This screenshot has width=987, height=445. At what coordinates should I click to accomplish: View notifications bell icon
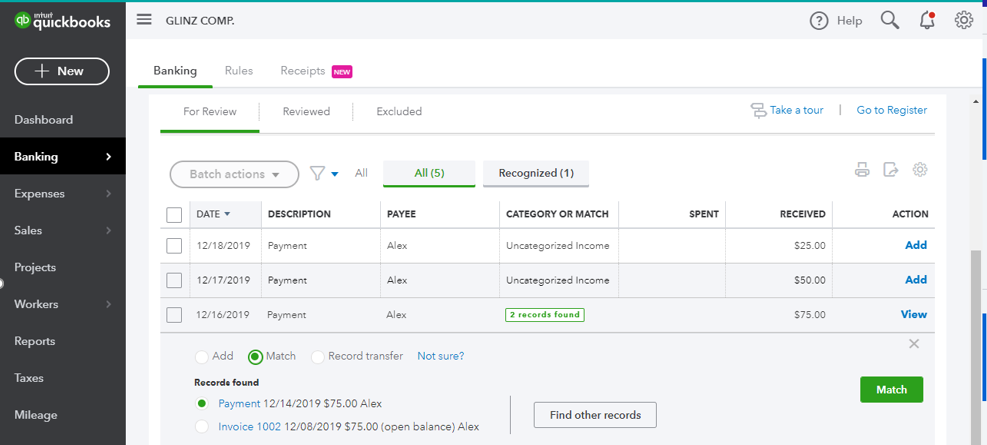point(927,20)
